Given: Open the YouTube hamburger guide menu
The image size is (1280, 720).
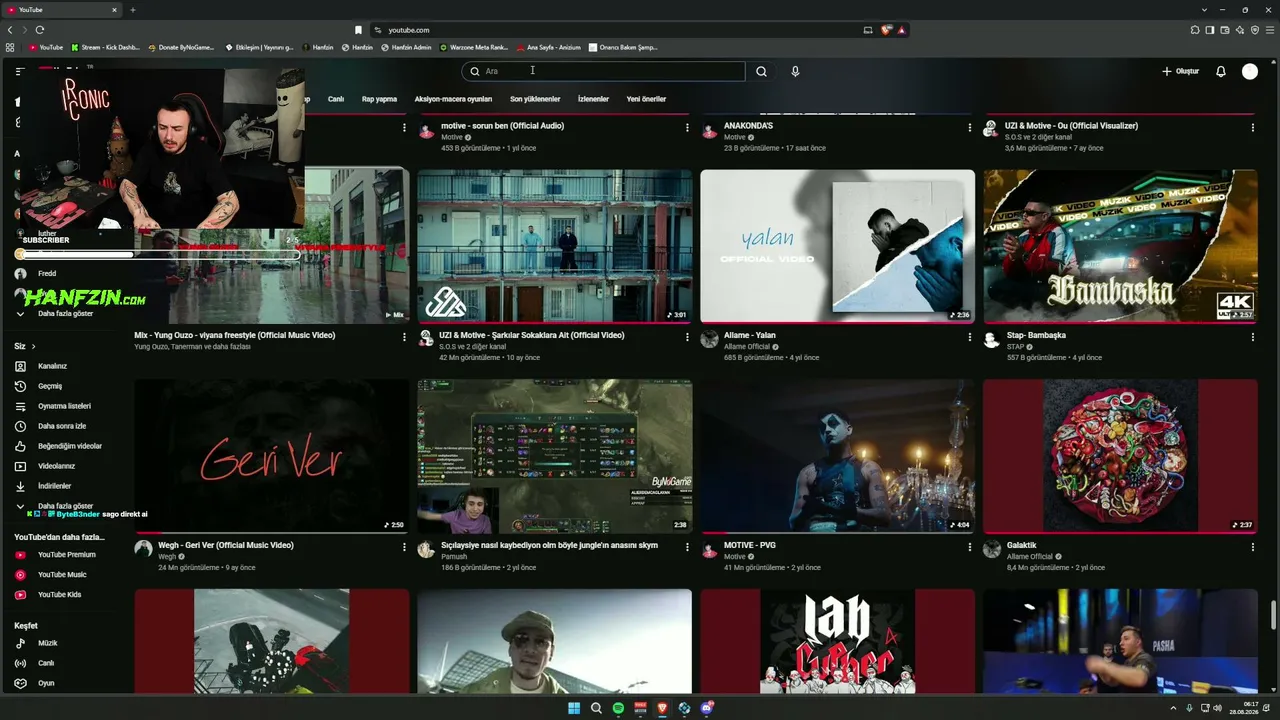Looking at the screenshot, I should [19, 72].
